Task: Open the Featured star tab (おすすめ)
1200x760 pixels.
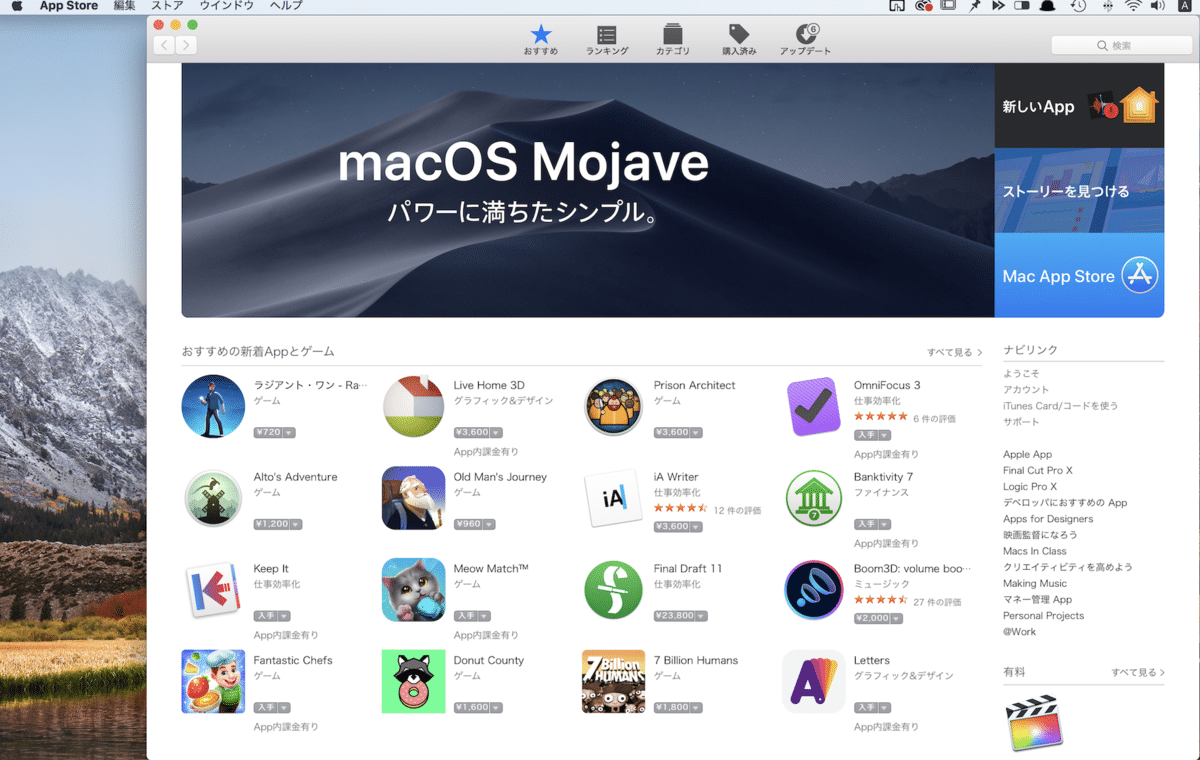Action: (540, 40)
